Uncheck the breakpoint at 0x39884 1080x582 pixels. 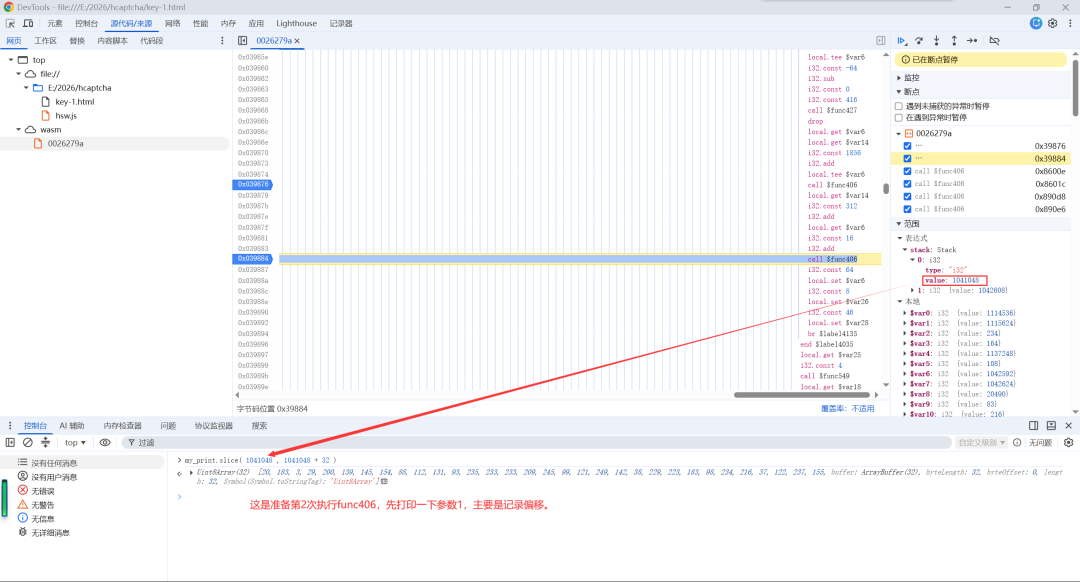[907, 158]
